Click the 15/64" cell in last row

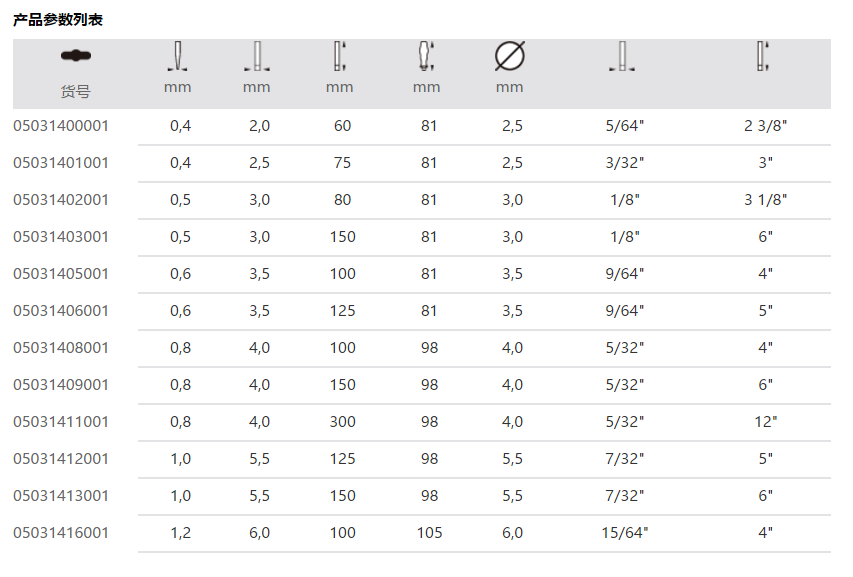pyautogui.click(x=625, y=533)
